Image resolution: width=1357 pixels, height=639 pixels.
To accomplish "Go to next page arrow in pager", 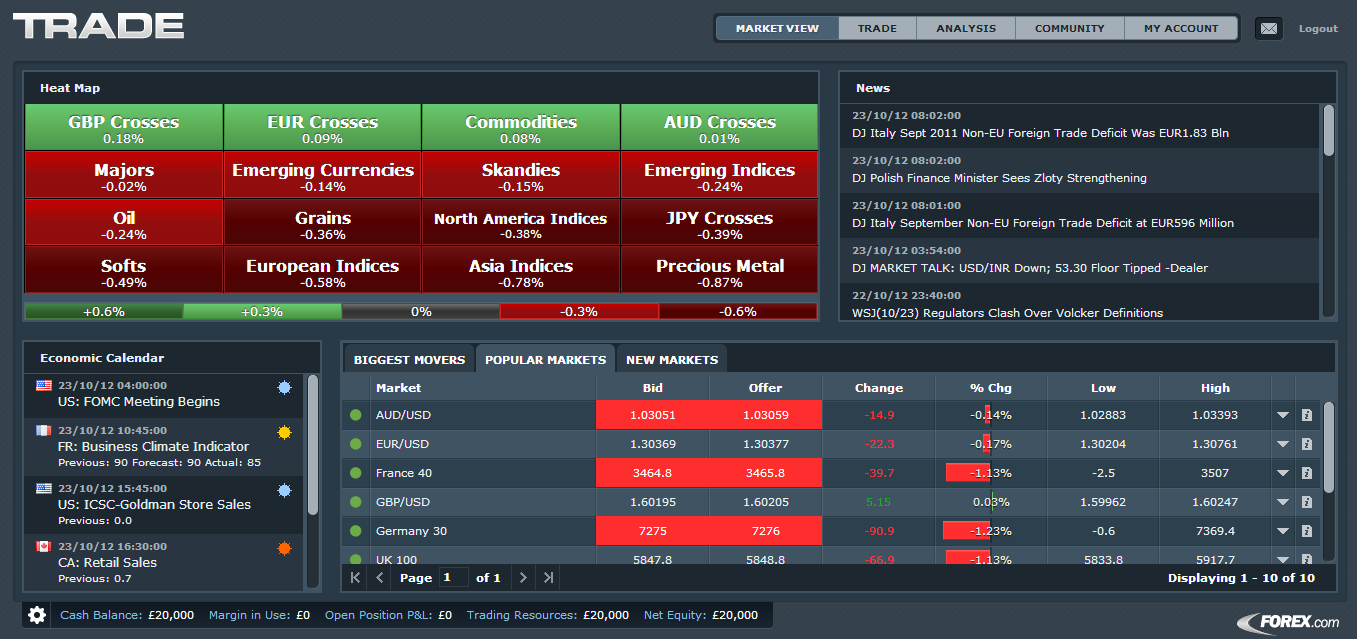I will pos(523,577).
